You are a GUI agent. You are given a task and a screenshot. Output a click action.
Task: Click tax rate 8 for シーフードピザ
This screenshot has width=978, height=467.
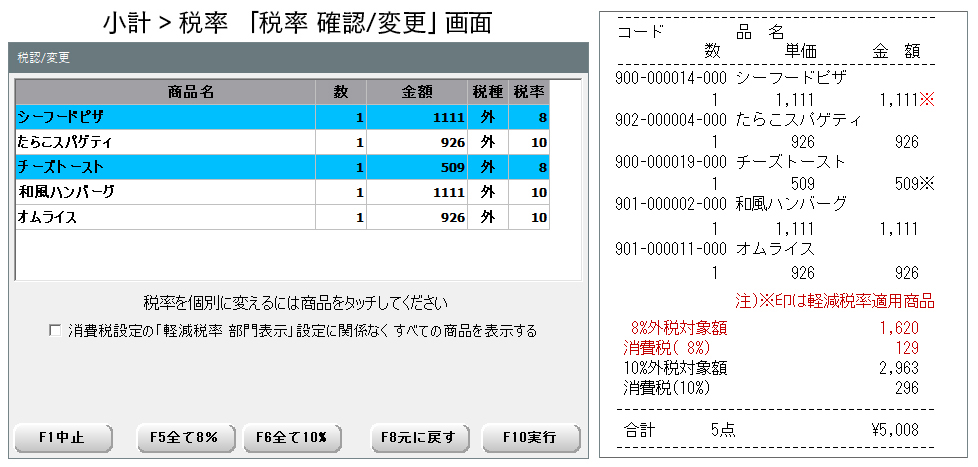[529, 117]
